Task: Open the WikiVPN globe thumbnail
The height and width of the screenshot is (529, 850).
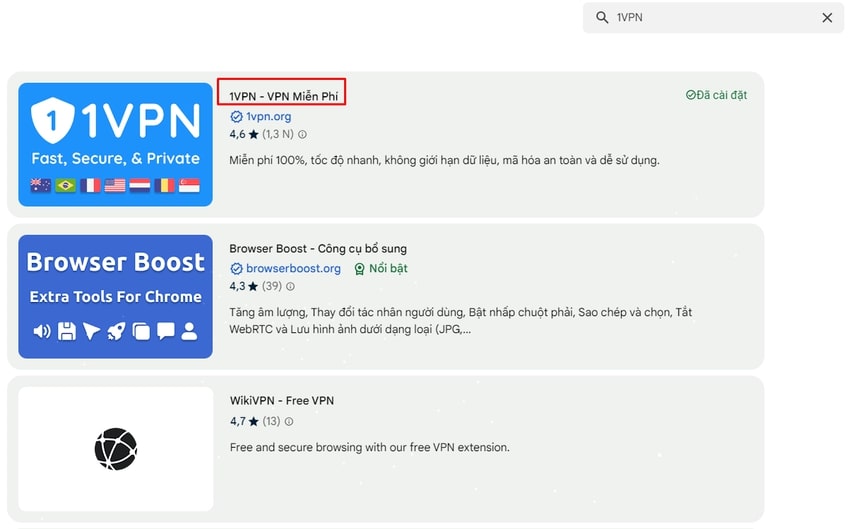Action: (x=115, y=449)
